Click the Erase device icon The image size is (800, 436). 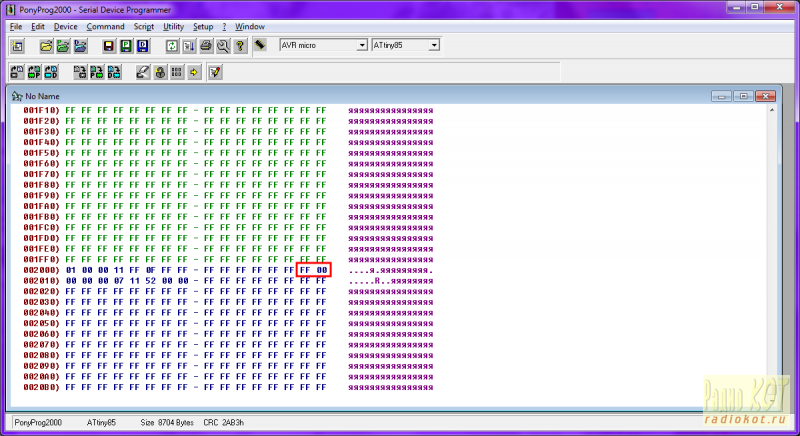(142, 72)
